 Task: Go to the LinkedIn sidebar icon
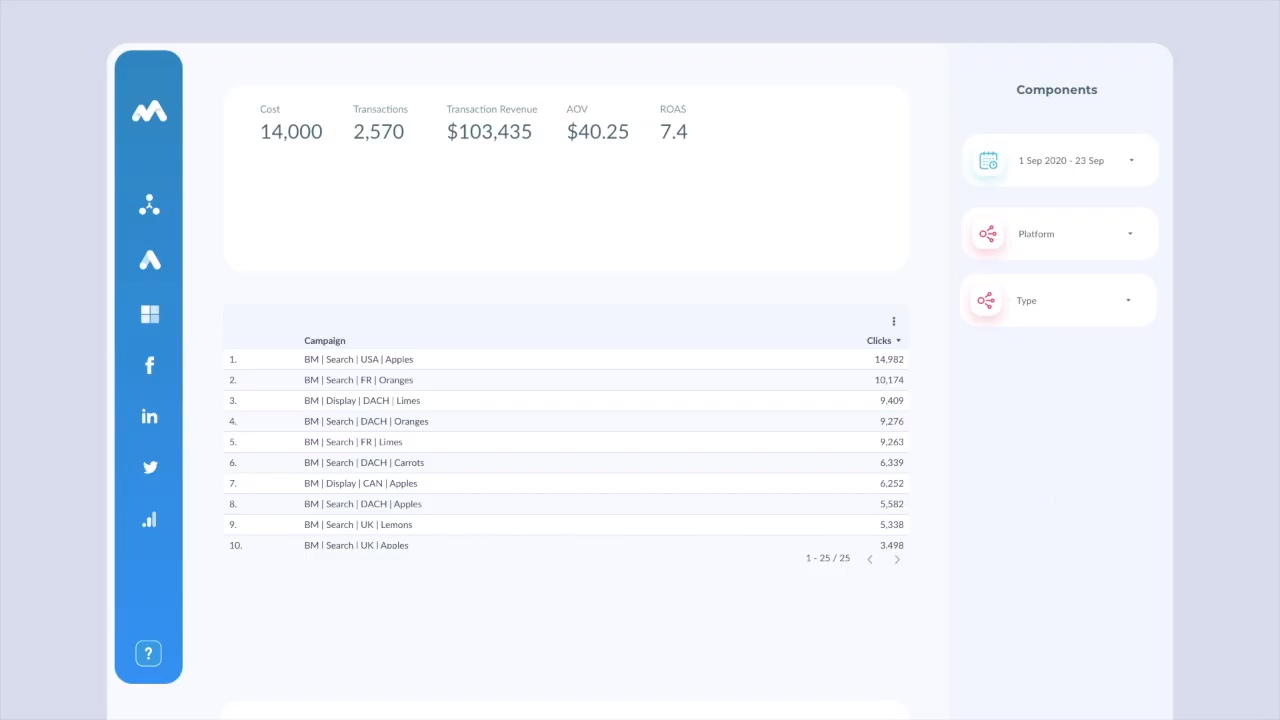pyautogui.click(x=149, y=416)
